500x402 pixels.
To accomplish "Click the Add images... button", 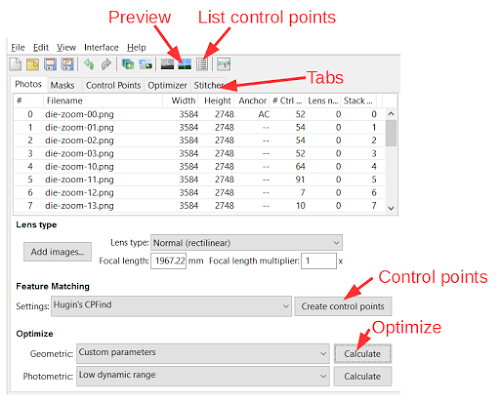I will [x=57, y=252].
